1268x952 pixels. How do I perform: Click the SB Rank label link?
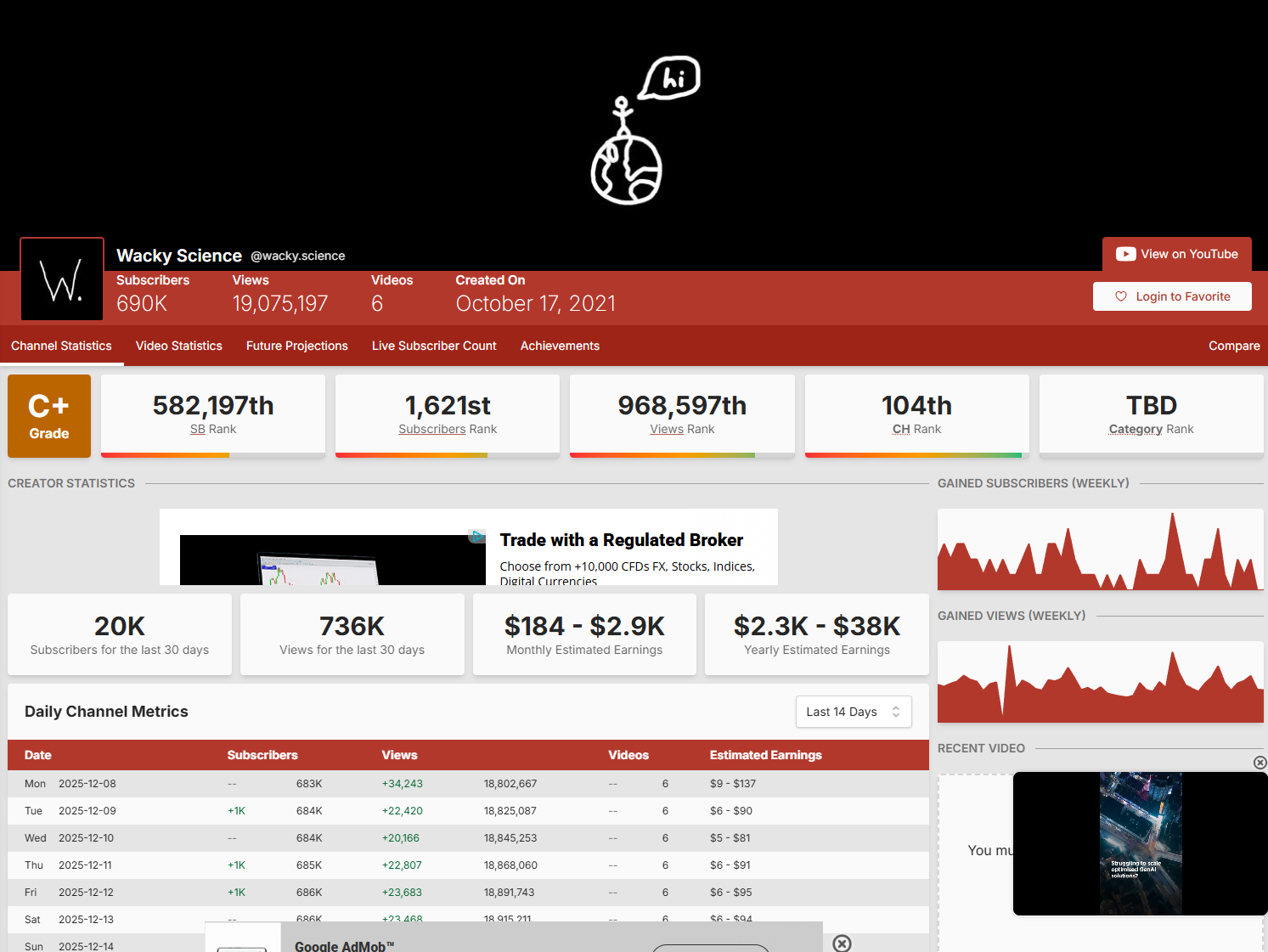pos(198,429)
